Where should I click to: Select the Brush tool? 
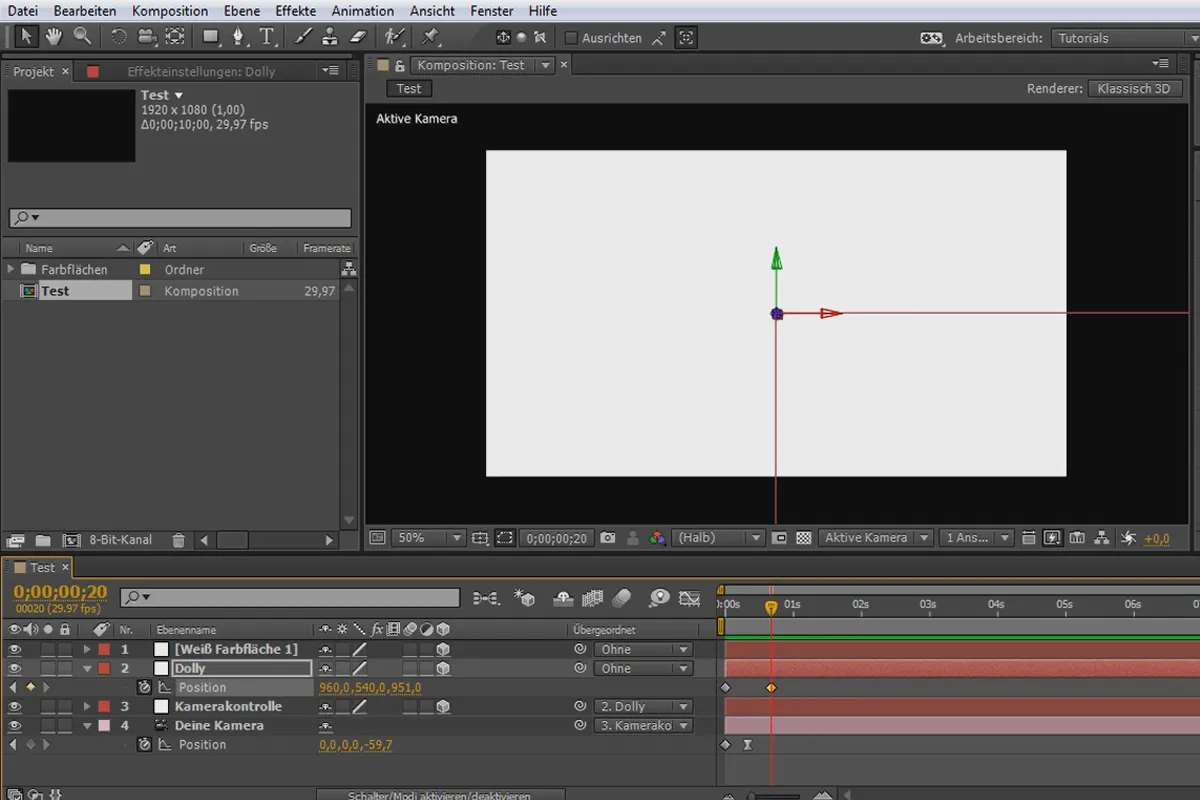coord(304,37)
